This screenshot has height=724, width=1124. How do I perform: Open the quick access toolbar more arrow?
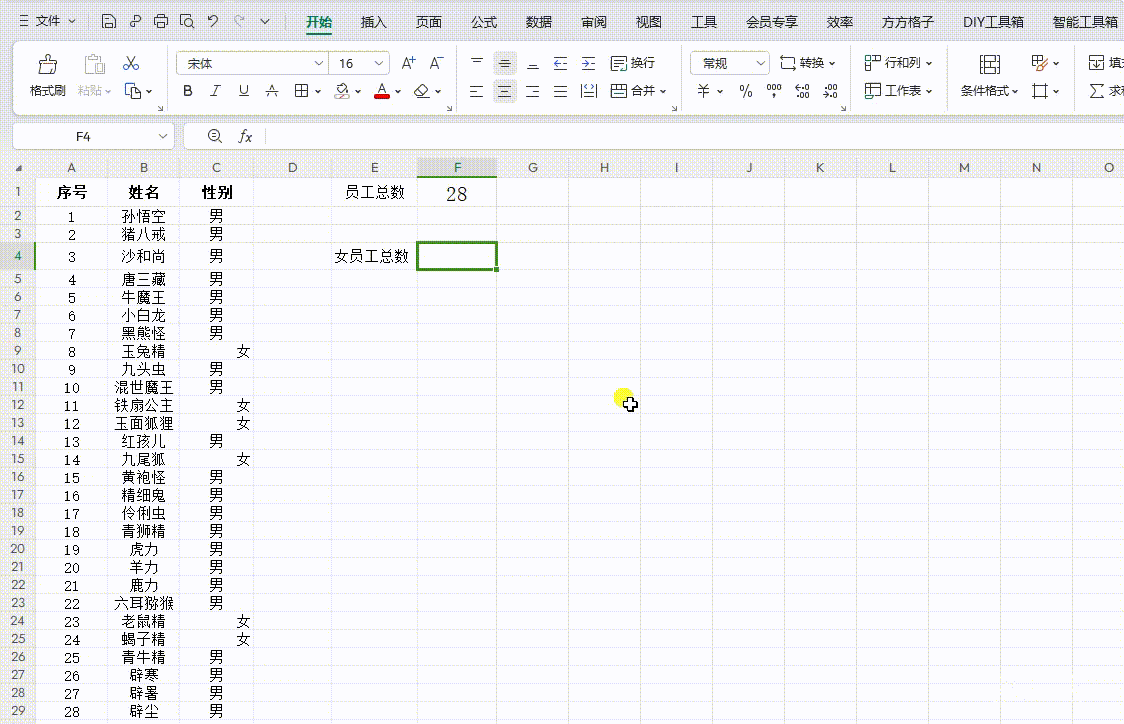(265, 22)
